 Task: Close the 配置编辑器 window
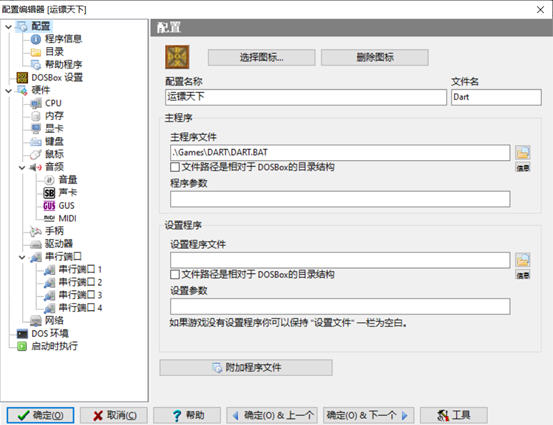540,10
